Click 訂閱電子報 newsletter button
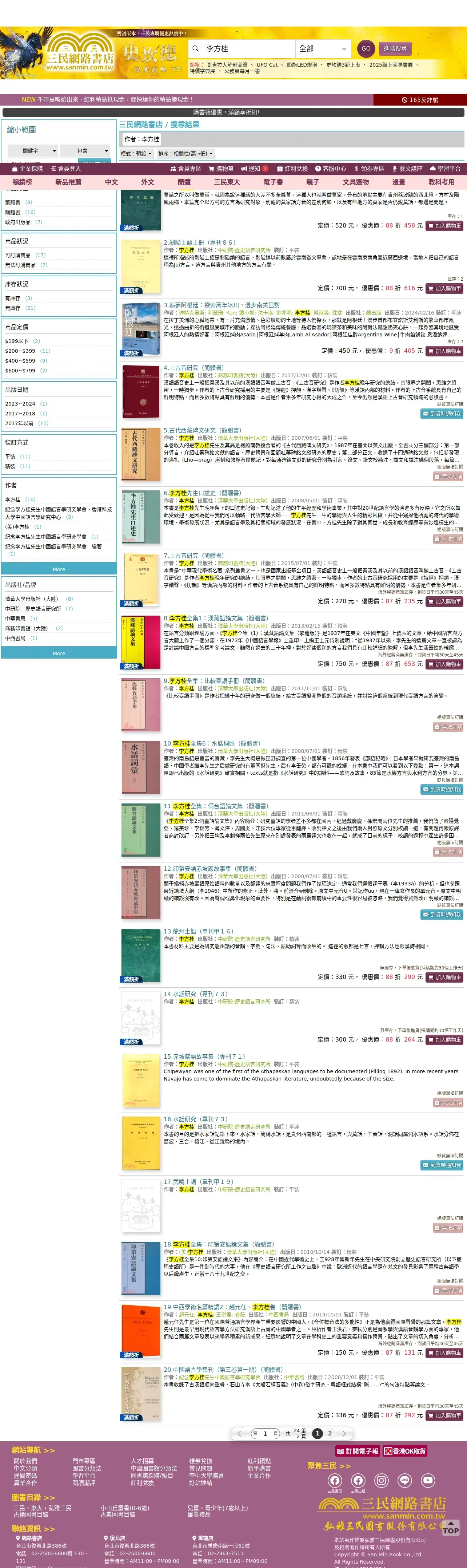Viewport: 467px width, 1568px height. (358, 1451)
